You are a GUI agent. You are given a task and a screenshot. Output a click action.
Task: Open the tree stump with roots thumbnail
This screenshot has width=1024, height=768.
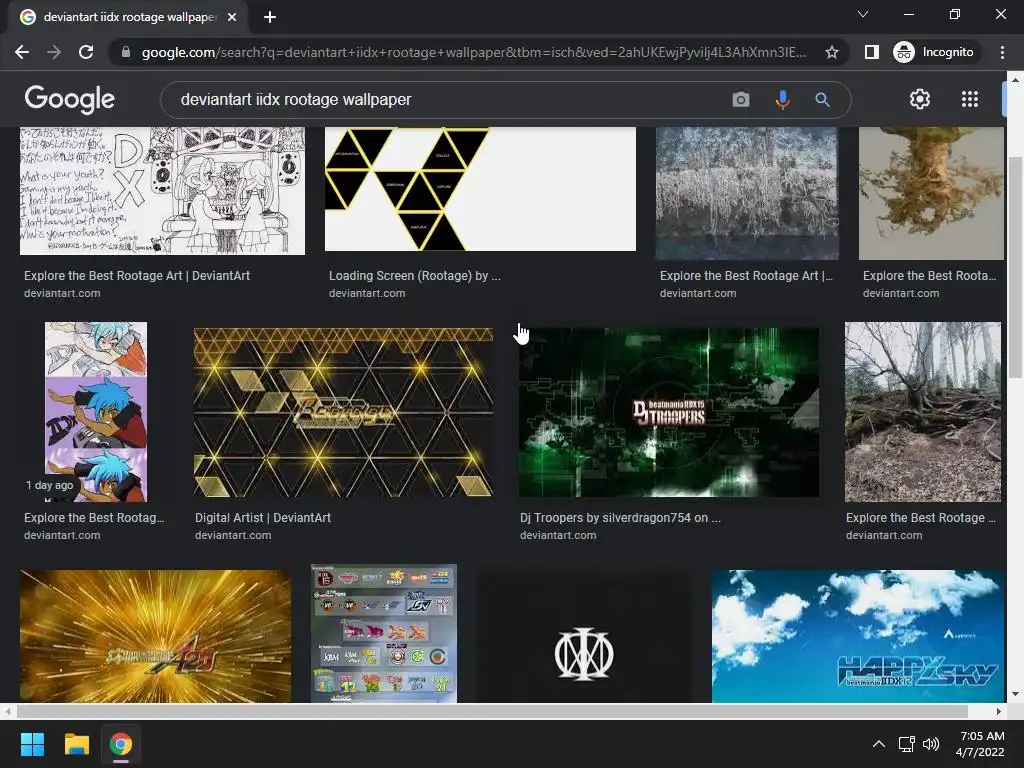pos(931,193)
